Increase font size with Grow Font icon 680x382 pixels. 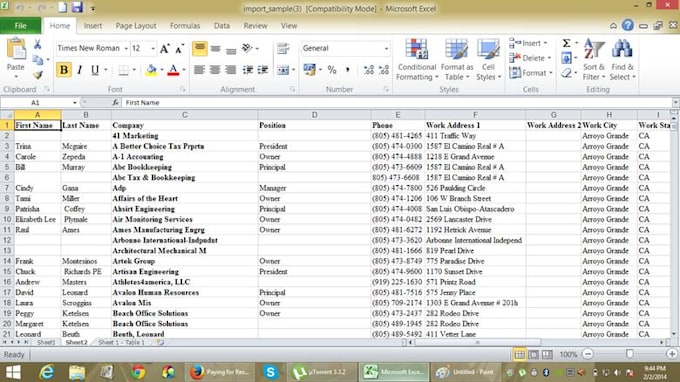coord(164,49)
